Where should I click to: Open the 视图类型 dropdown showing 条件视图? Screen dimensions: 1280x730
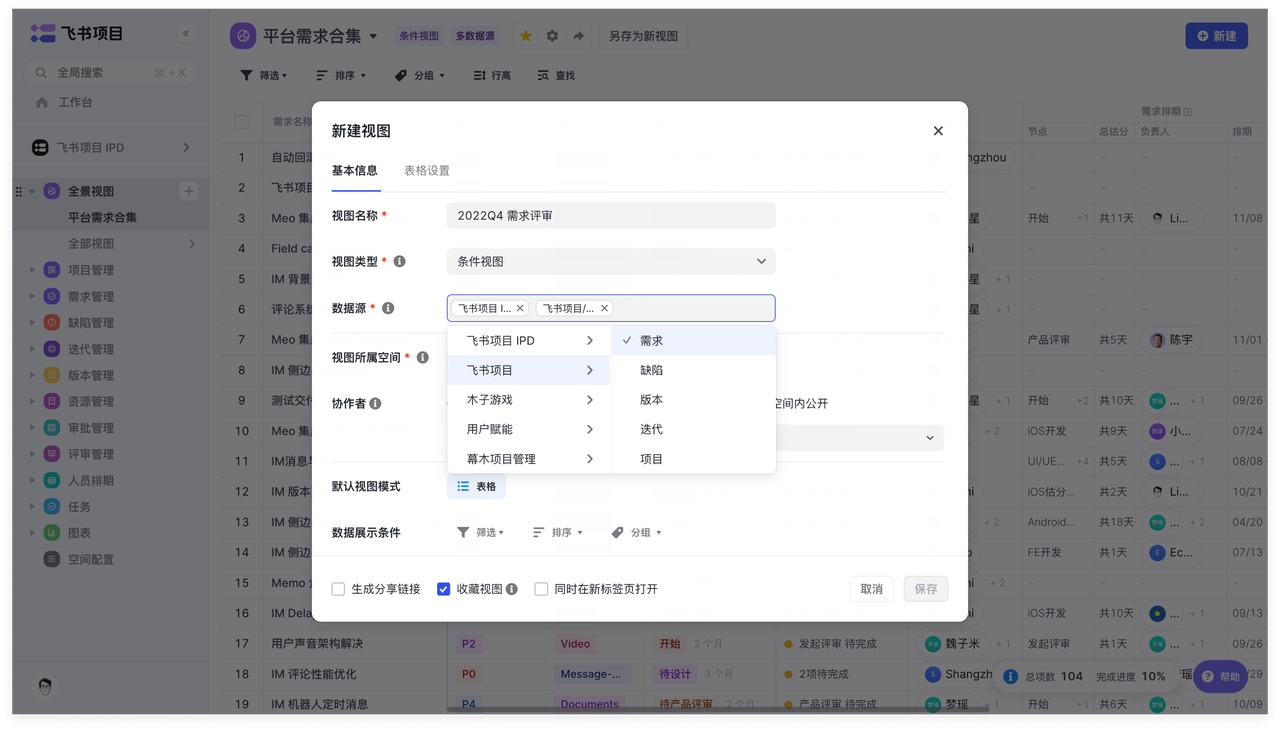click(611, 262)
